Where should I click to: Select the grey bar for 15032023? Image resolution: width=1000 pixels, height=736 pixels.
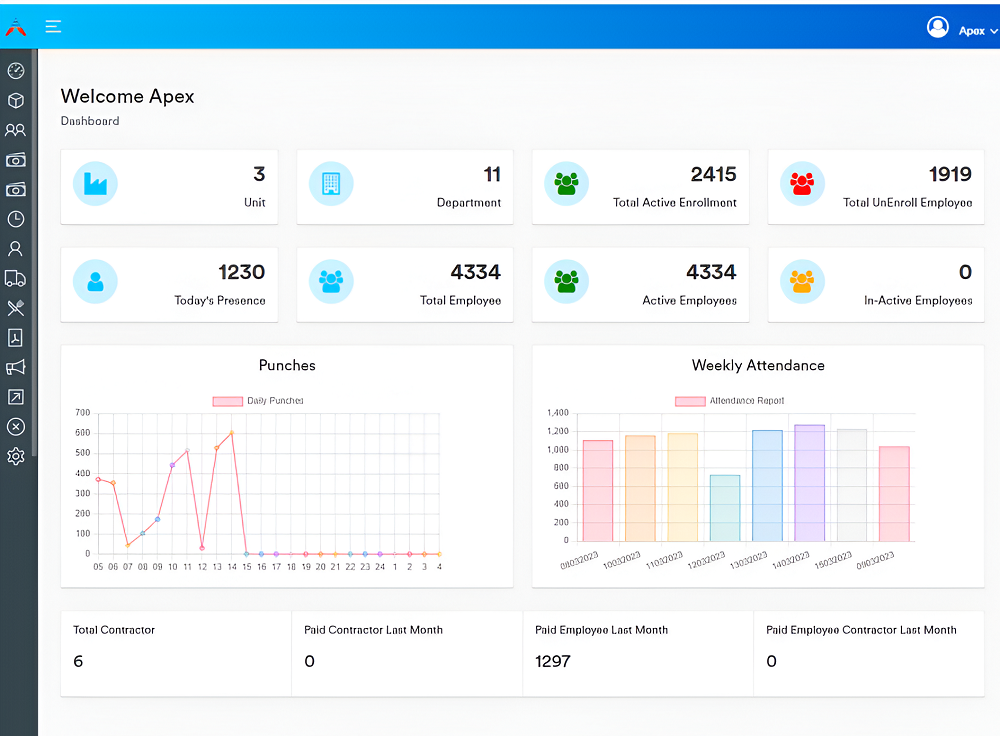point(852,485)
